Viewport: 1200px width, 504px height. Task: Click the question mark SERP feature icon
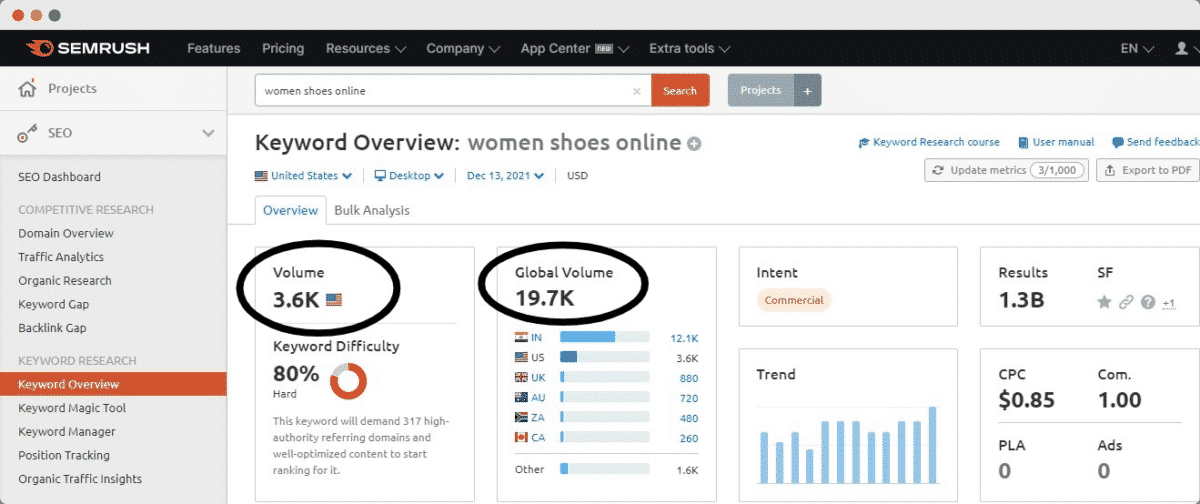1148,302
